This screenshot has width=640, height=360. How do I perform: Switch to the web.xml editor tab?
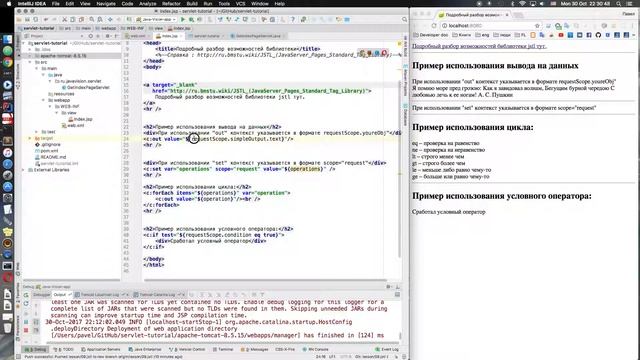pyautogui.click(x=138, y=36)
